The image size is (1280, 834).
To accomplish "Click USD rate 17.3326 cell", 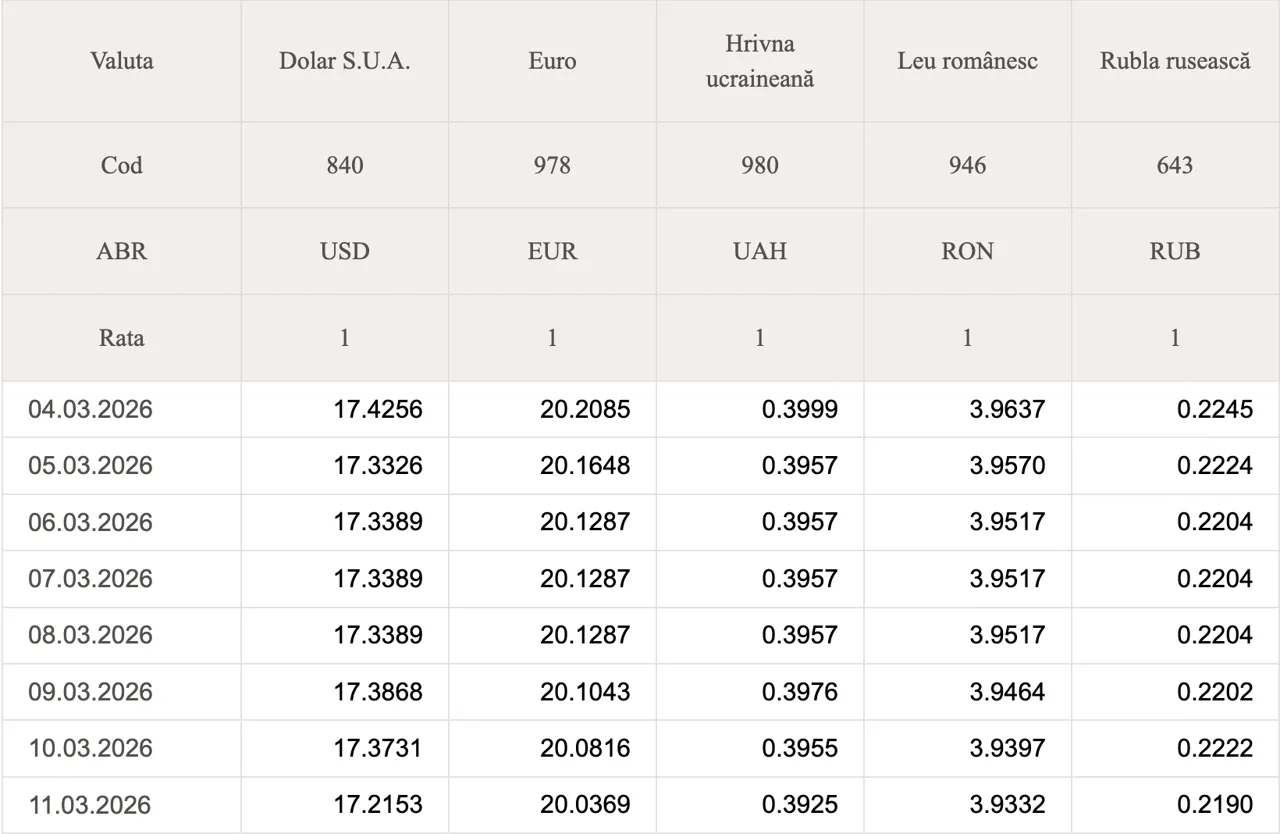I will [378, 466].
